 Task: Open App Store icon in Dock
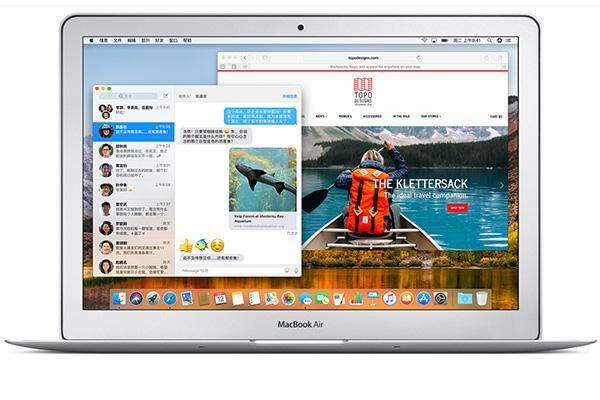point(423,298)
